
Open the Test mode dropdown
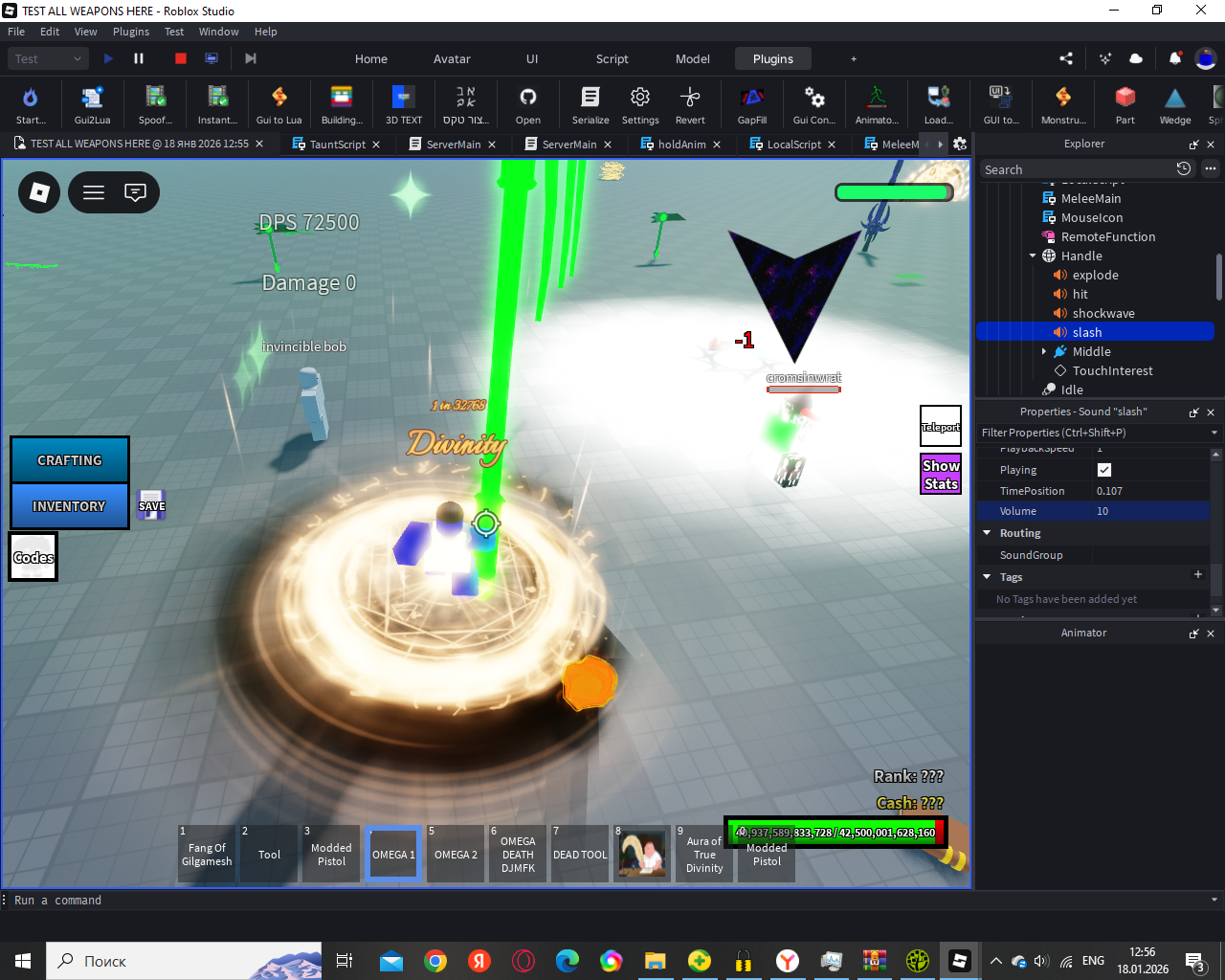point(50,58)
